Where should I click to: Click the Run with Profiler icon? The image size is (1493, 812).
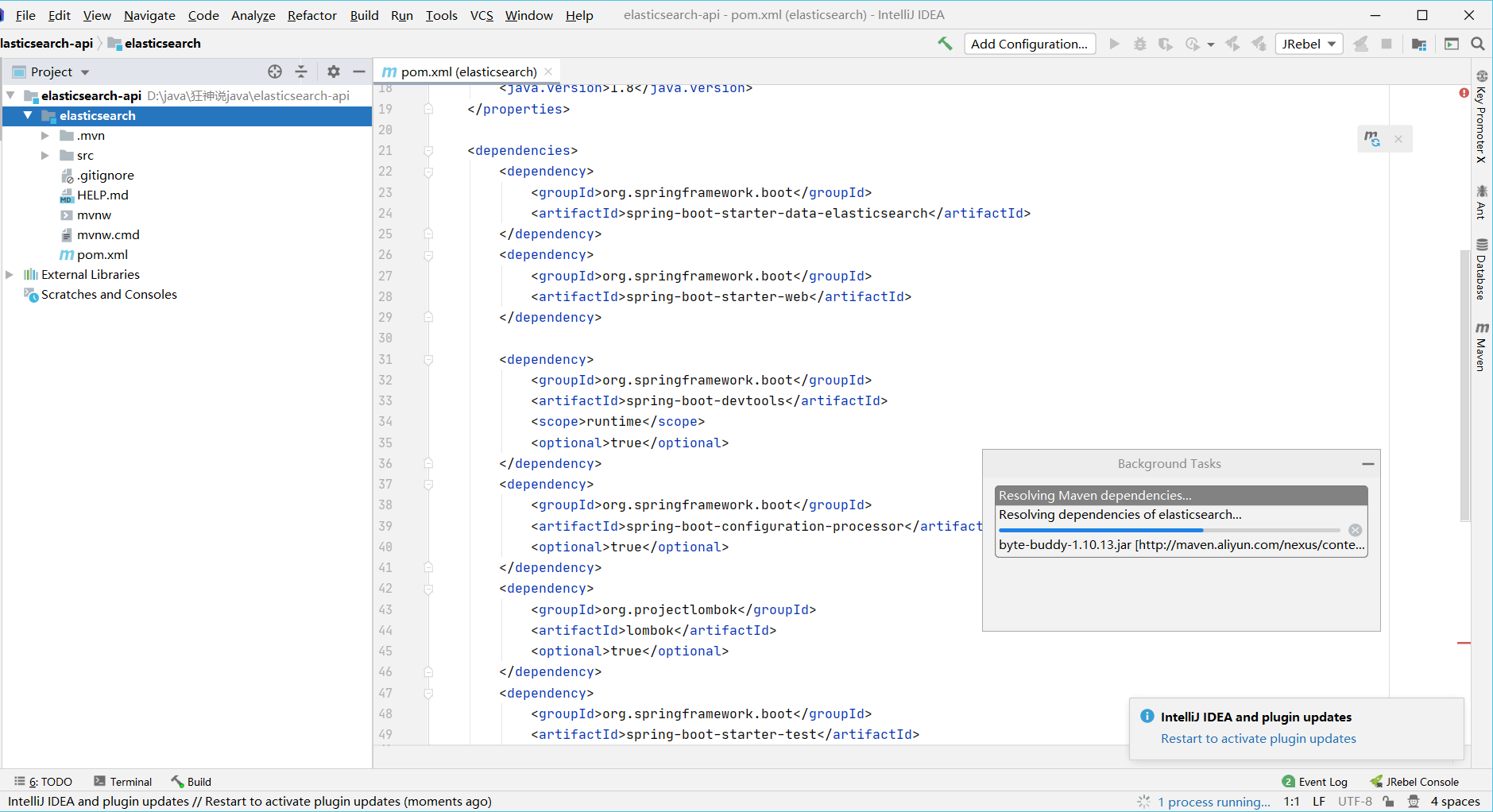pos(1192,44)
